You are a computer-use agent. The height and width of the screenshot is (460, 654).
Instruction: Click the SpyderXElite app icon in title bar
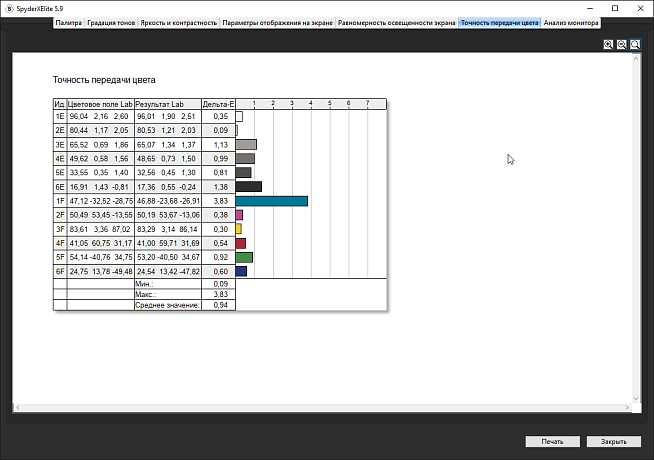point(7,8)
